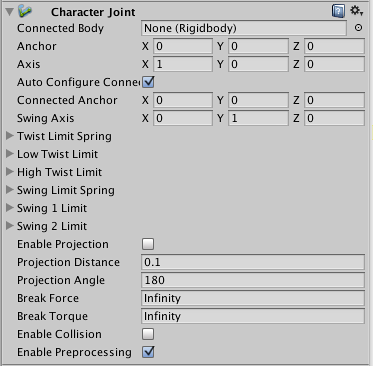Screen dimensions: 373x366
Task: Open the Character Joint help reference icon
Action: tap(338, 11)
